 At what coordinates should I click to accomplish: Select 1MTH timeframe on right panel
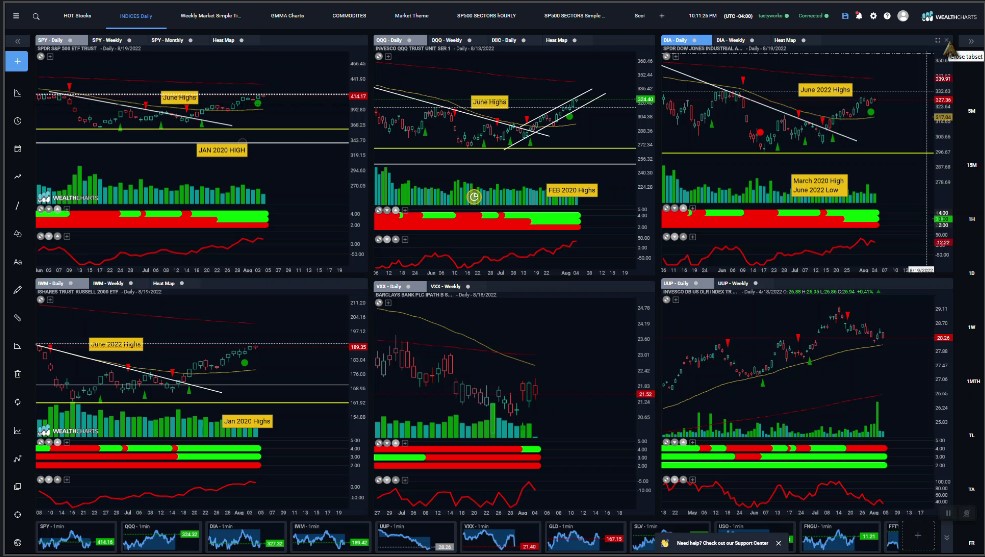(972, 381)
